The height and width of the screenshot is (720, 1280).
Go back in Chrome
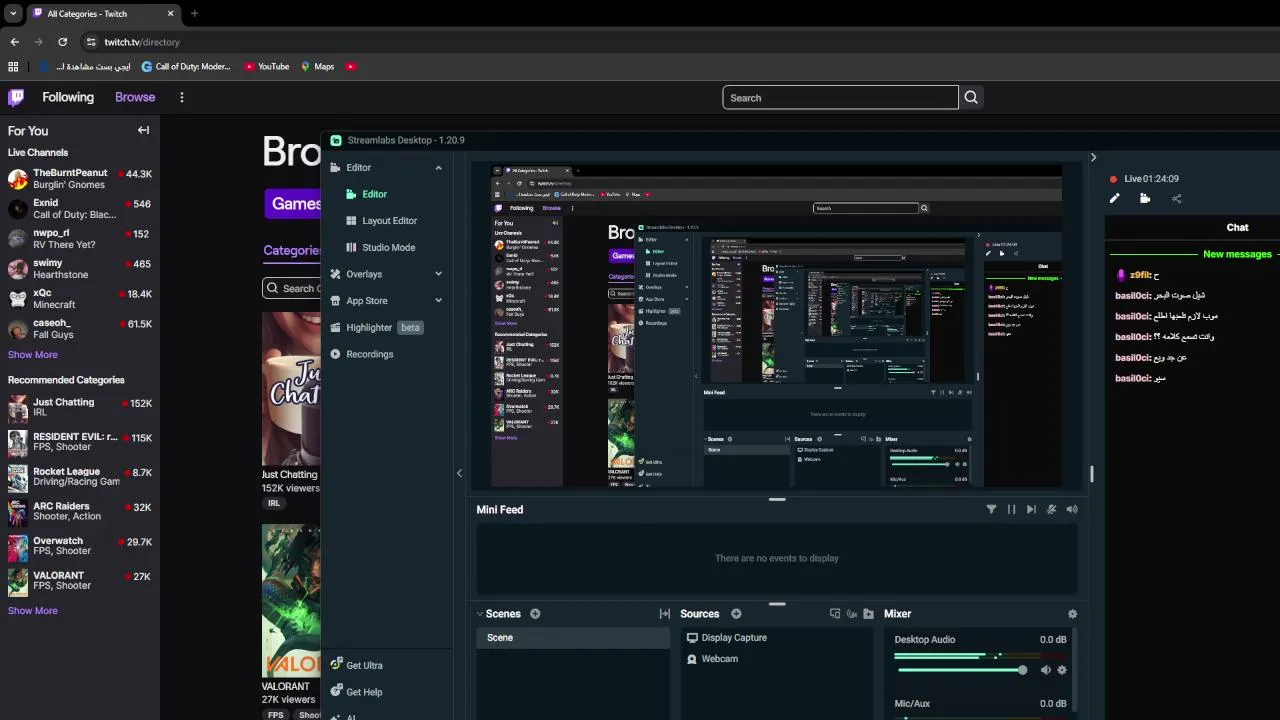14,42
